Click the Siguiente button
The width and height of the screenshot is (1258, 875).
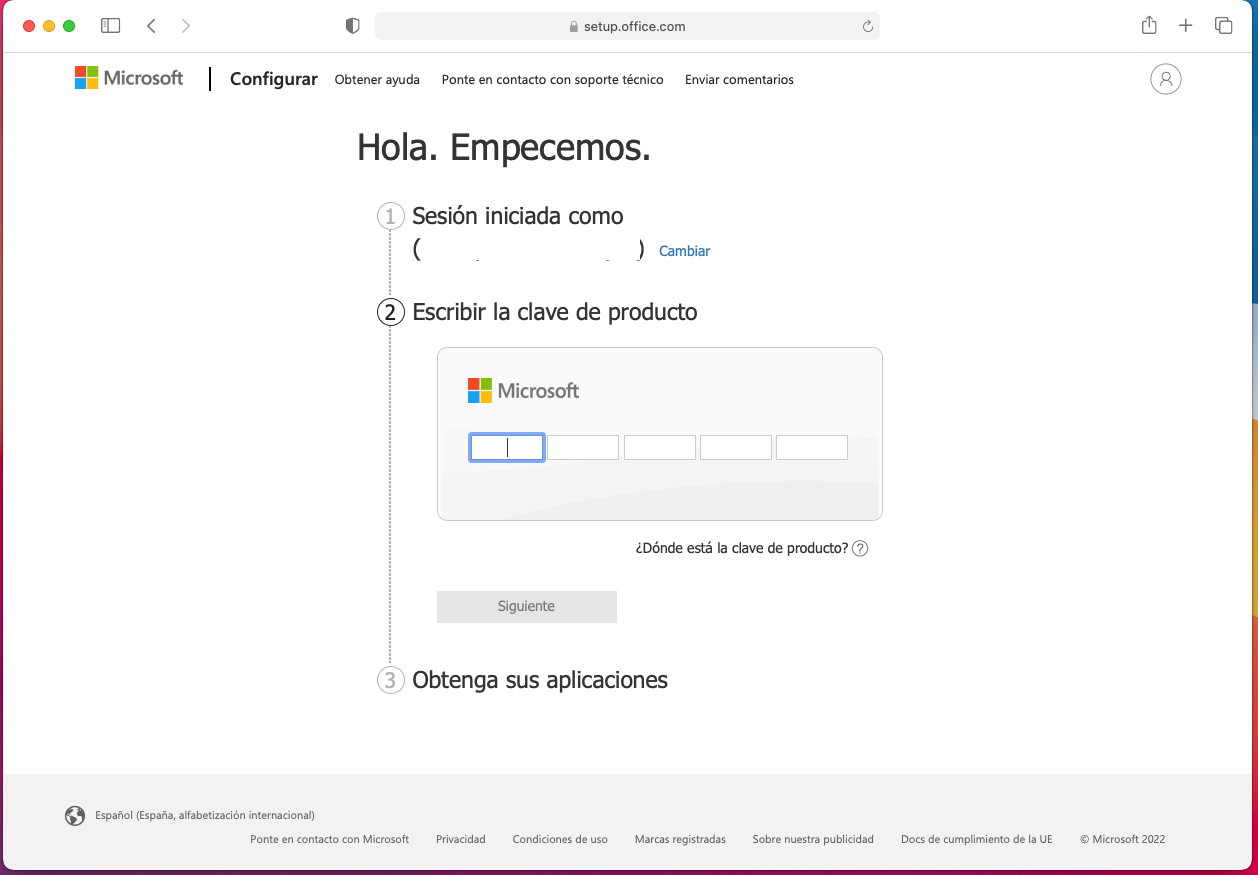pyautogui.click(x=527, y=607)
